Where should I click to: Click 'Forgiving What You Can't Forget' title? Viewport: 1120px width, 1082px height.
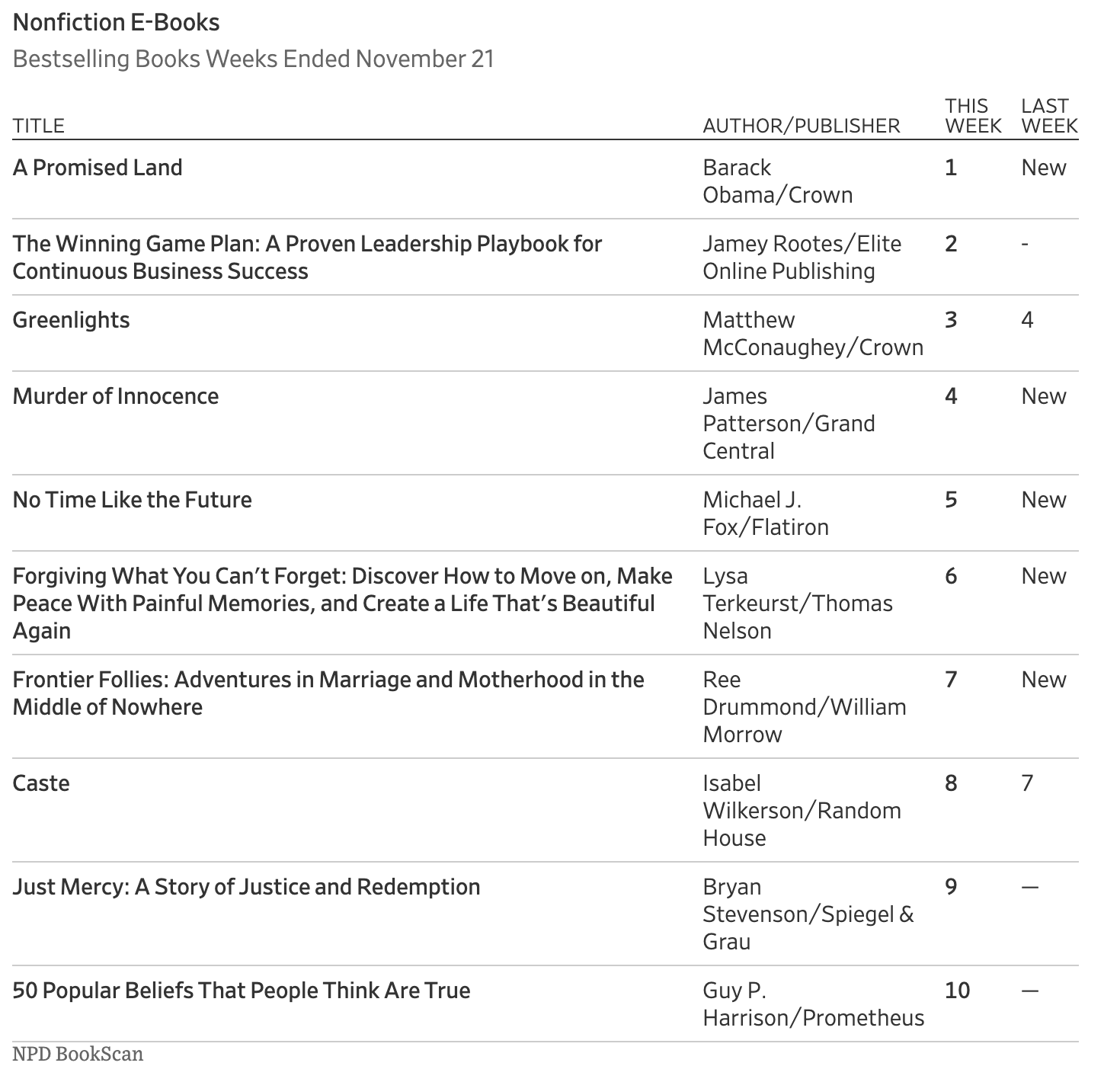tap(343, 603)
